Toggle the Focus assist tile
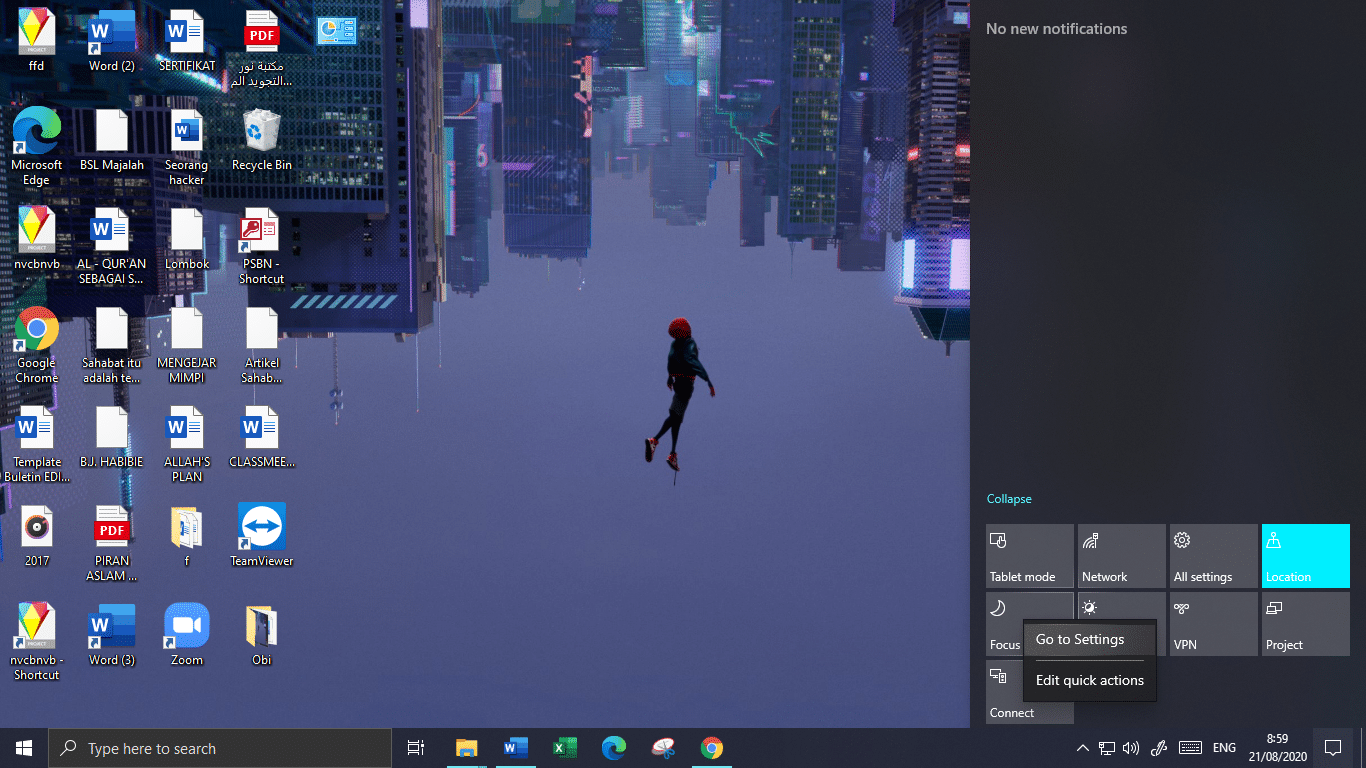Screen dimensions: 1366x768 click(x=1004, y=624)
